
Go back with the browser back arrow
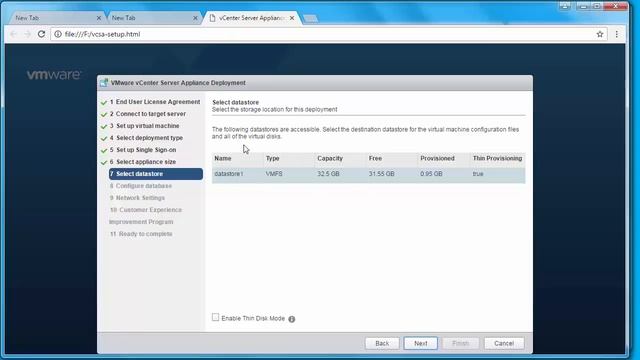click(14, 34)
